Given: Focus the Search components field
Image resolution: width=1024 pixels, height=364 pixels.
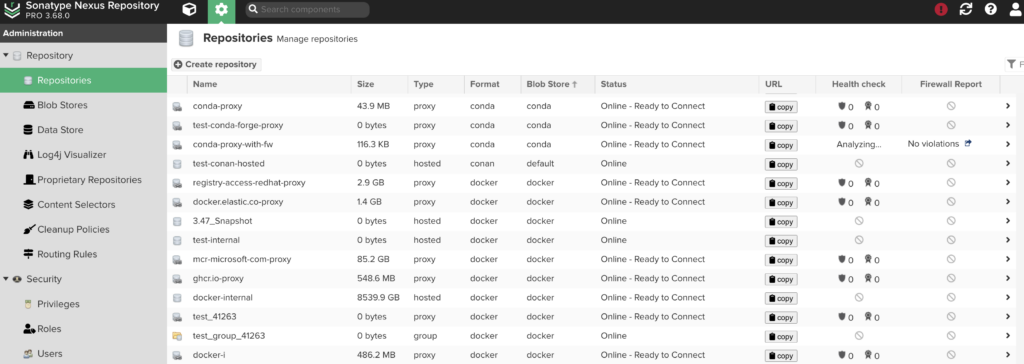Looking at the screenshot, I should (x=308, y=10).
